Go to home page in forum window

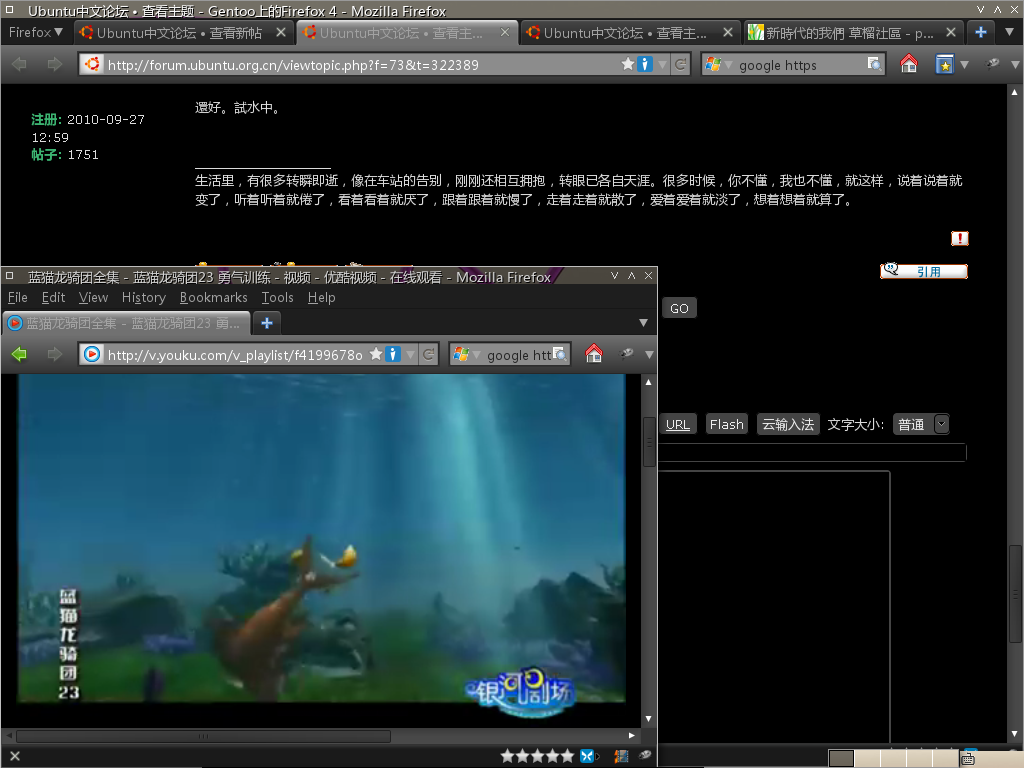tap(908, 64)
